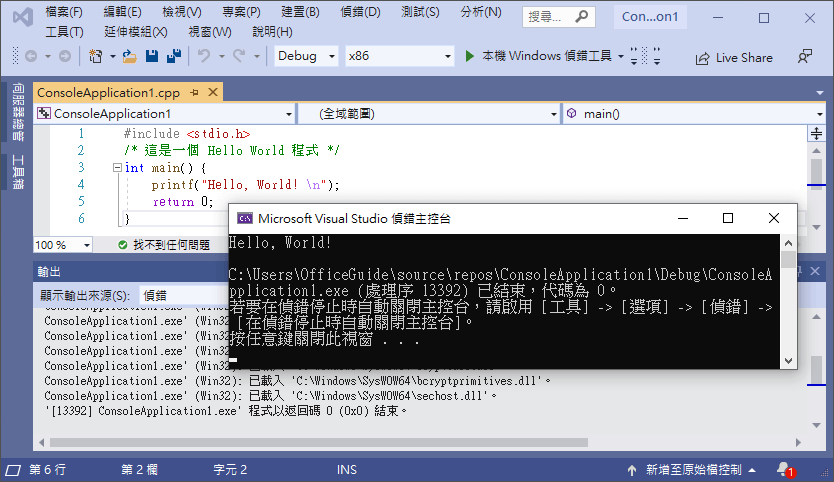Click the 找不到任何問題 green check icon
Image resolution: width=834 pixels, height=482 pixels.
[x=123, y=245]
